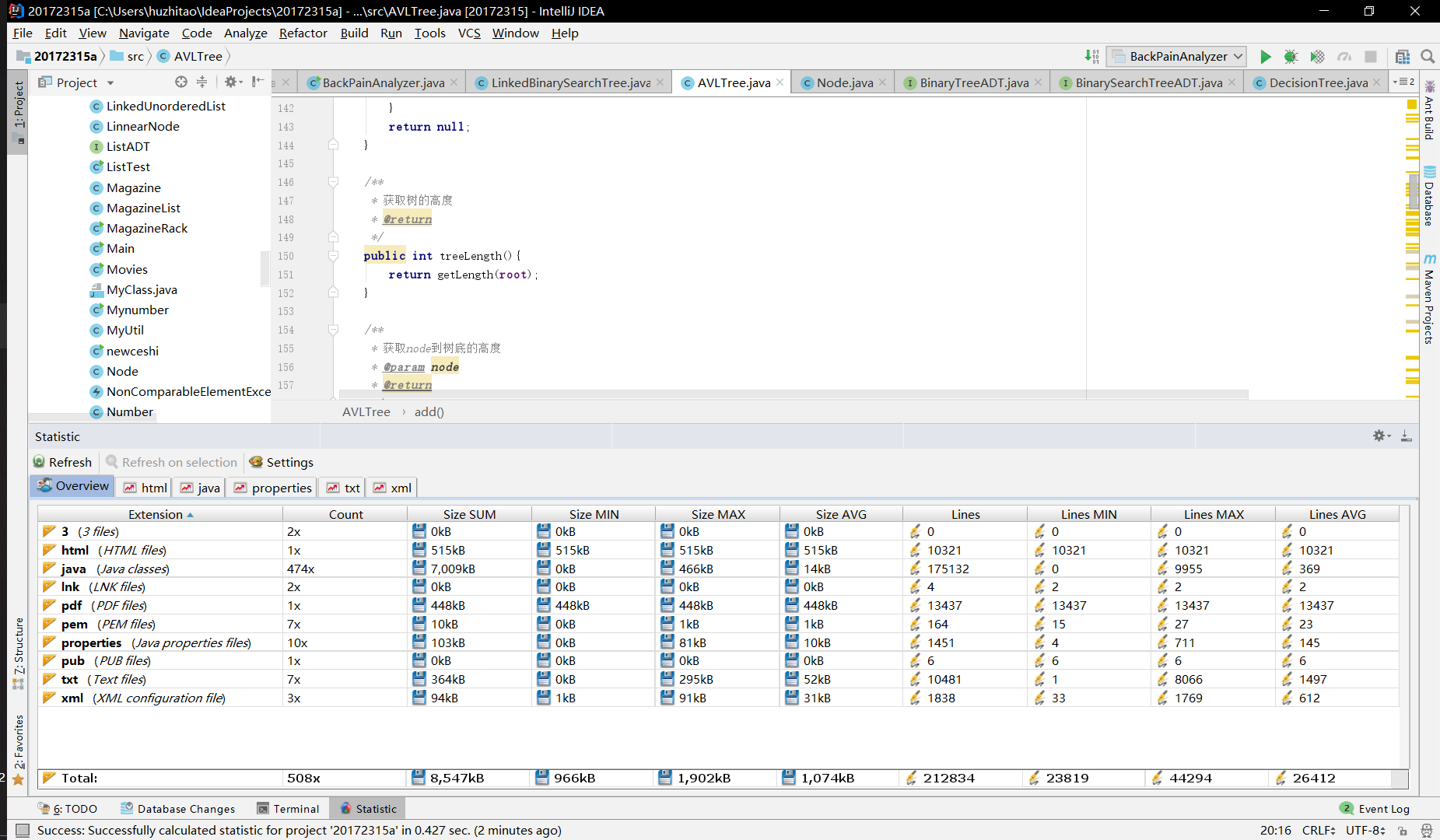Open the Build menu
This screenshot has height=840, width=1440.
click(x=354, y=33)
